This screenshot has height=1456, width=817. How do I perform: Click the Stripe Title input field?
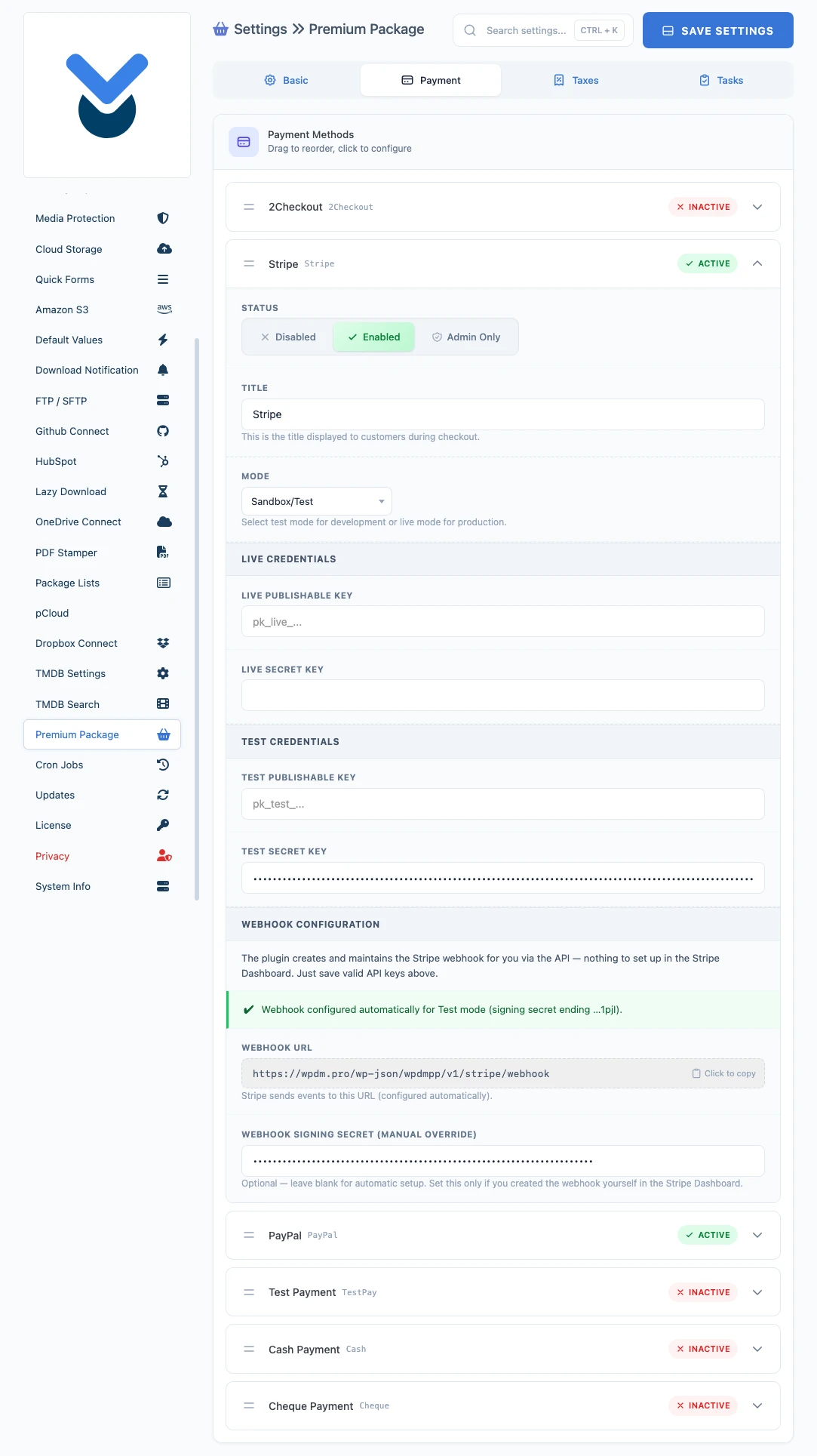tap(503, 414)
